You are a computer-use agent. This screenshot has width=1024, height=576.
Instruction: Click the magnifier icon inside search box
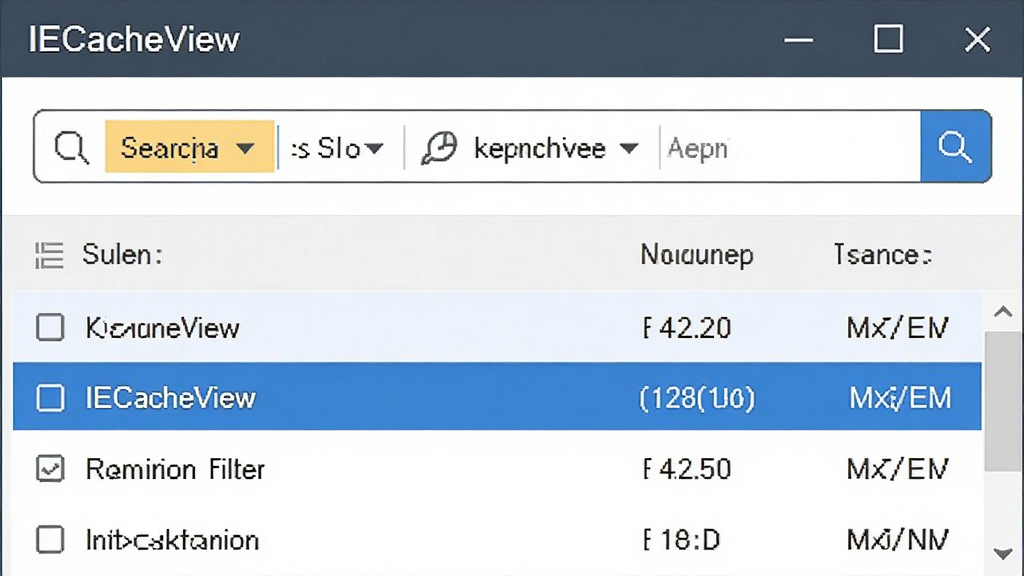[x=71, y=148]
